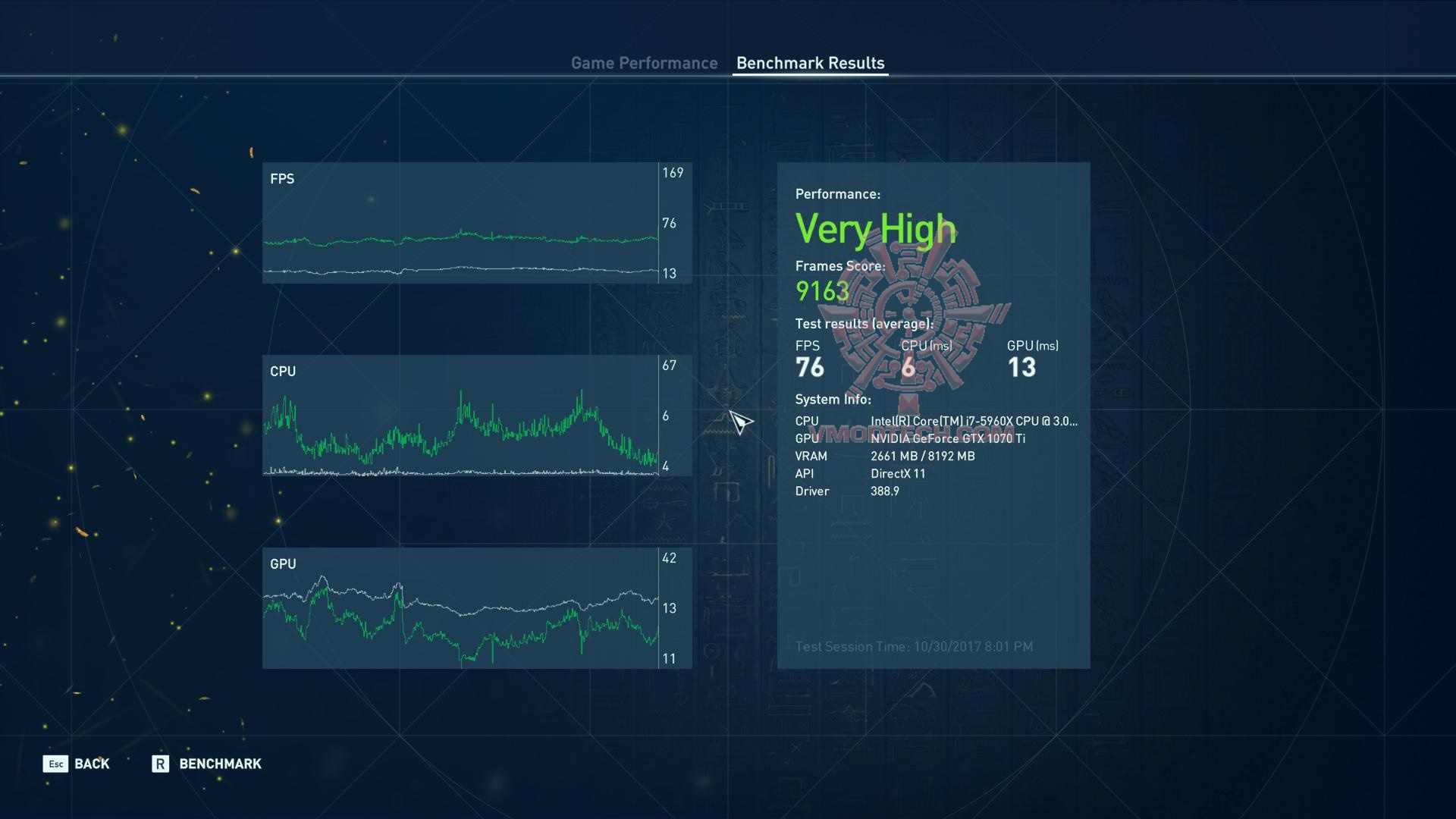Screen dimensions: 1456x819
Task: Click the average FPS value 76
Action: point(810,368)
